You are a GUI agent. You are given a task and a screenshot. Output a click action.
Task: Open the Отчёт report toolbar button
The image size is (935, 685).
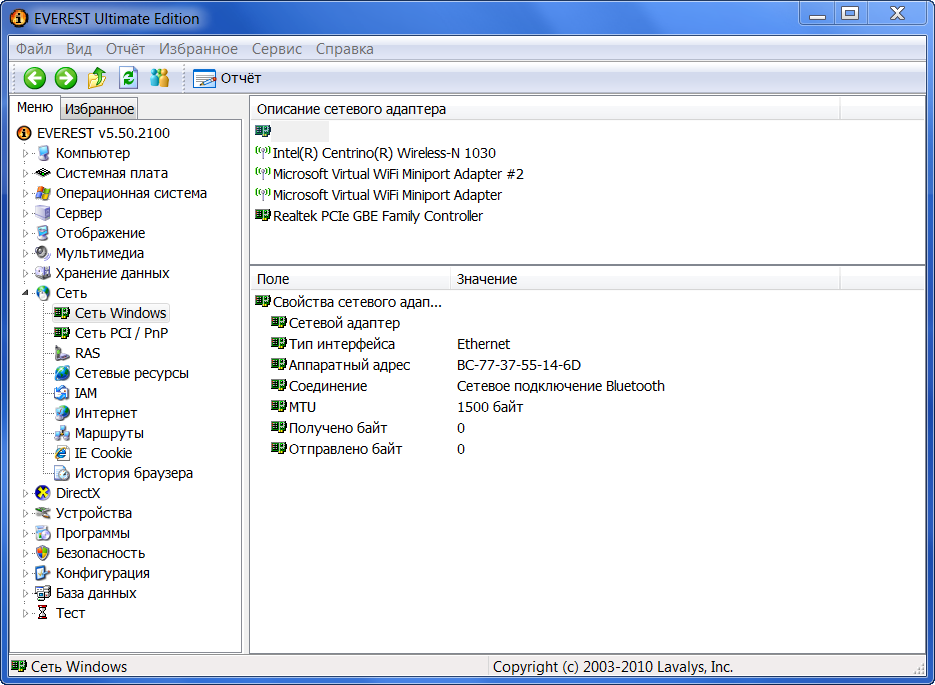point(227,78)
